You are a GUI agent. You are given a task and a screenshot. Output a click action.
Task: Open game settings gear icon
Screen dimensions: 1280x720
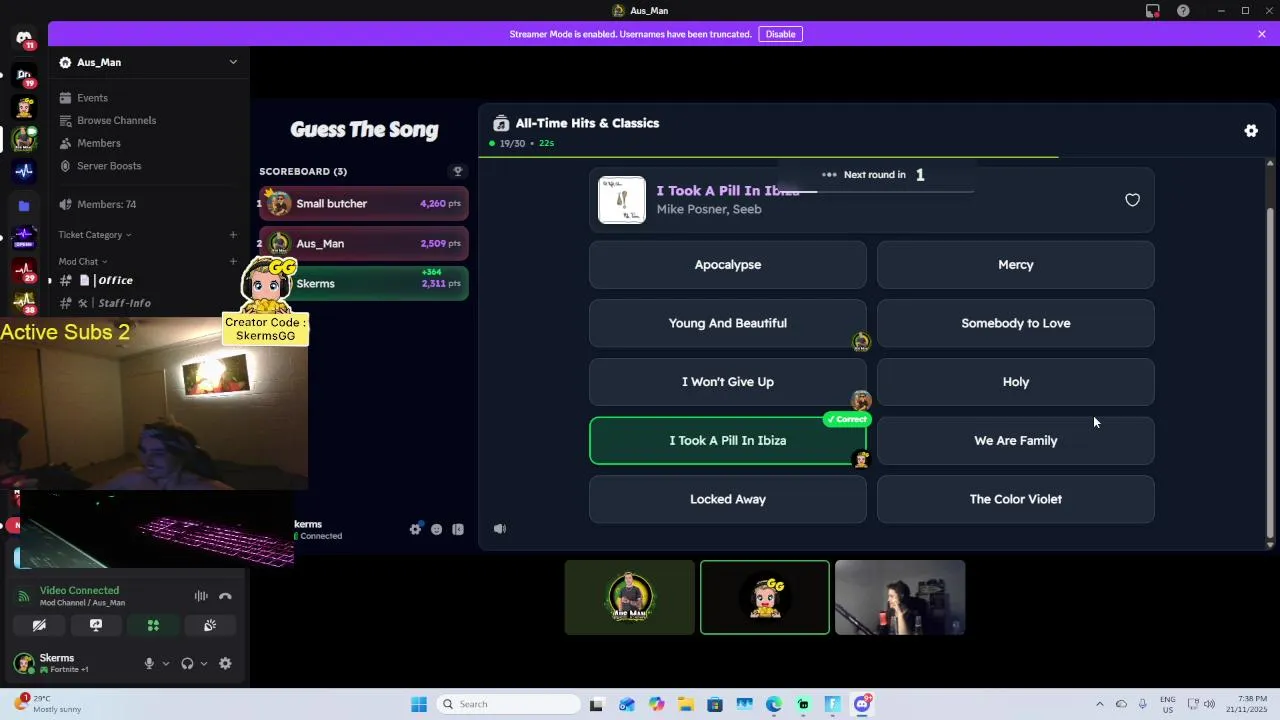[x=1251, y=131]
